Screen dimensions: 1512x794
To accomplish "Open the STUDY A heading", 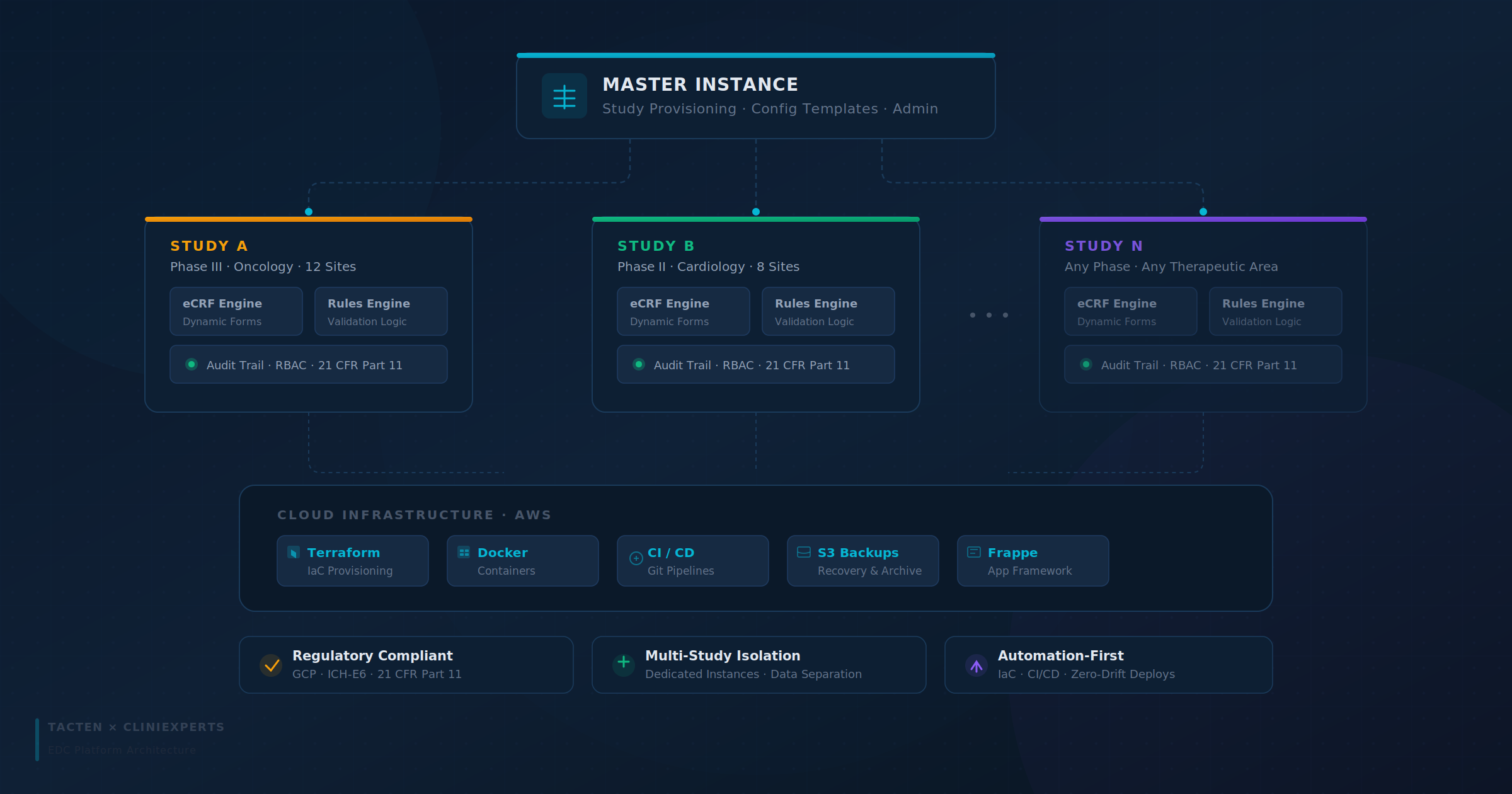I will (x=209, y=246).
